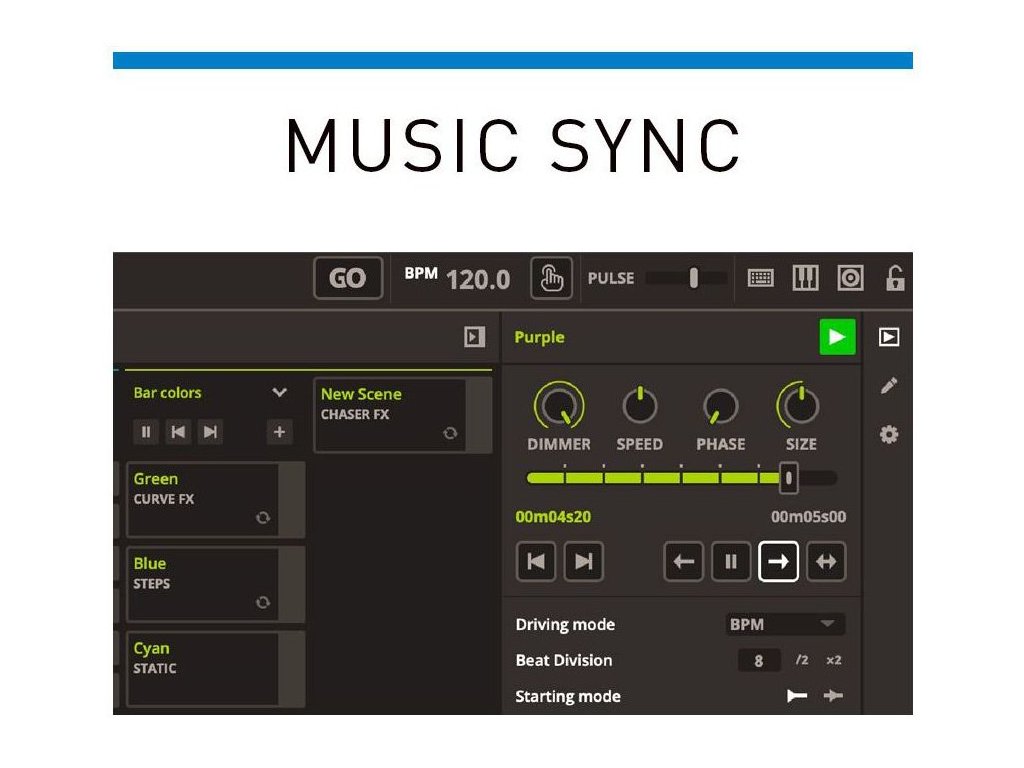
Task: Open the virtual keyboard icon
Action: coord(761,279)
